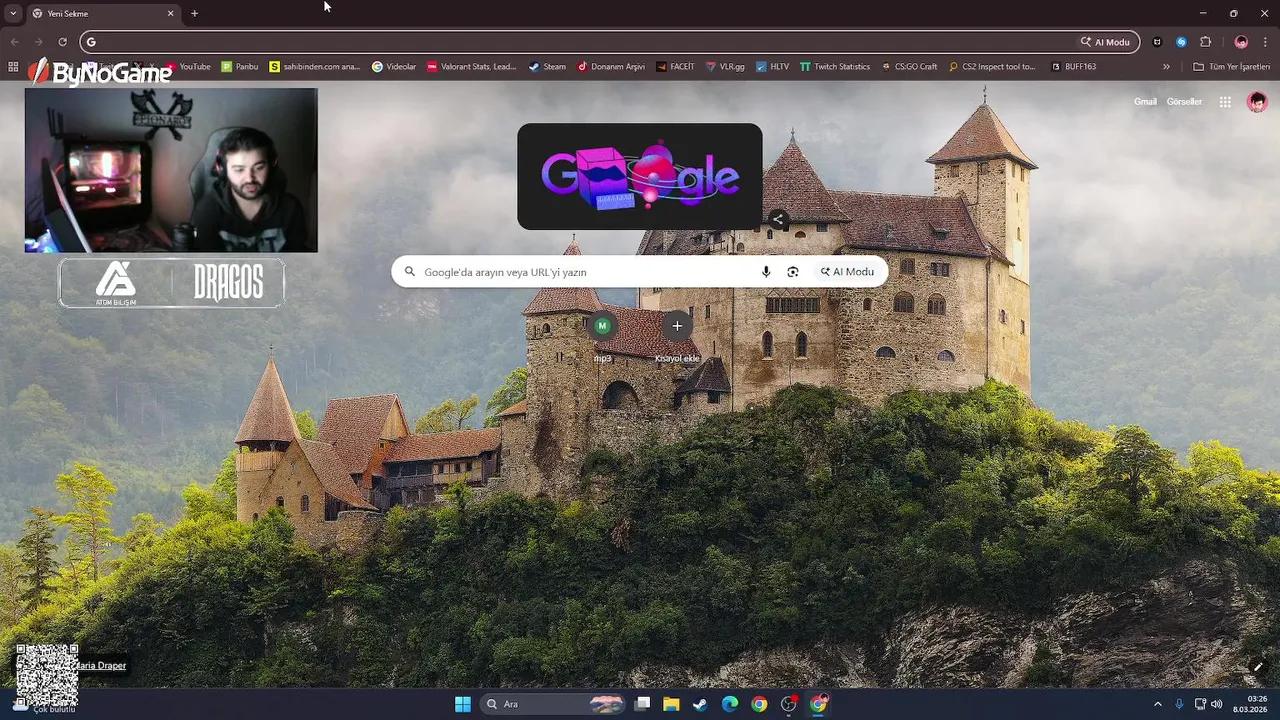The image size is (1280, 720).
Task: Open the Windows Start menu
Action: click(x=462, y=704)
